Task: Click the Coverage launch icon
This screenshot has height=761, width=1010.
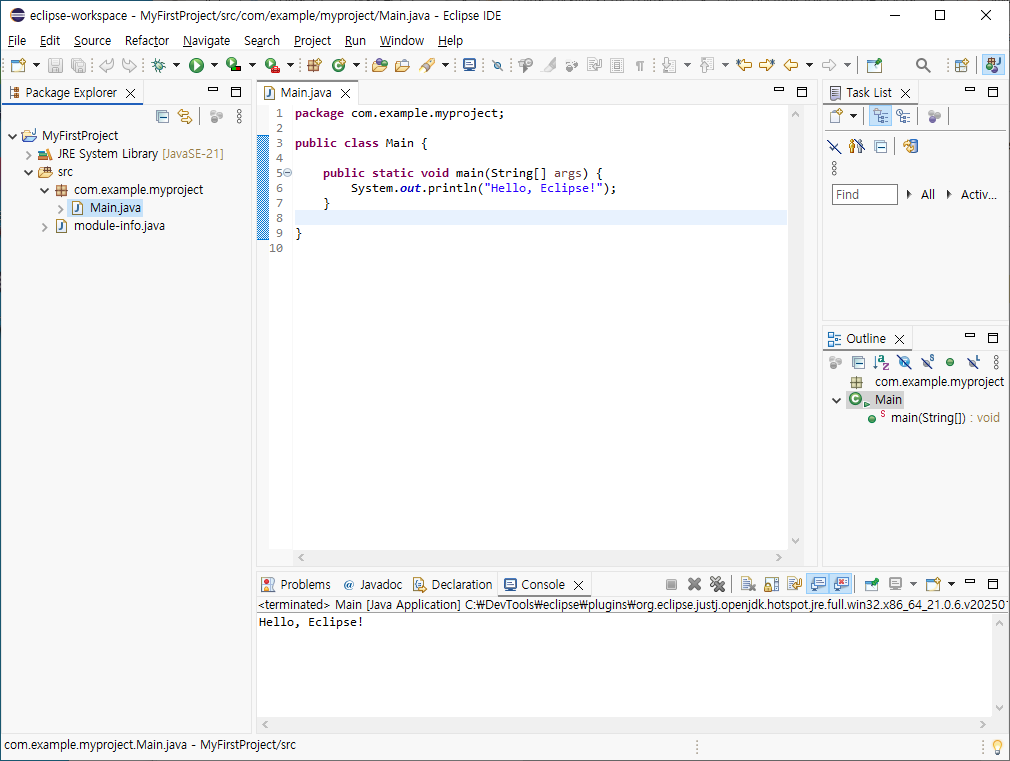Action: 234,65
